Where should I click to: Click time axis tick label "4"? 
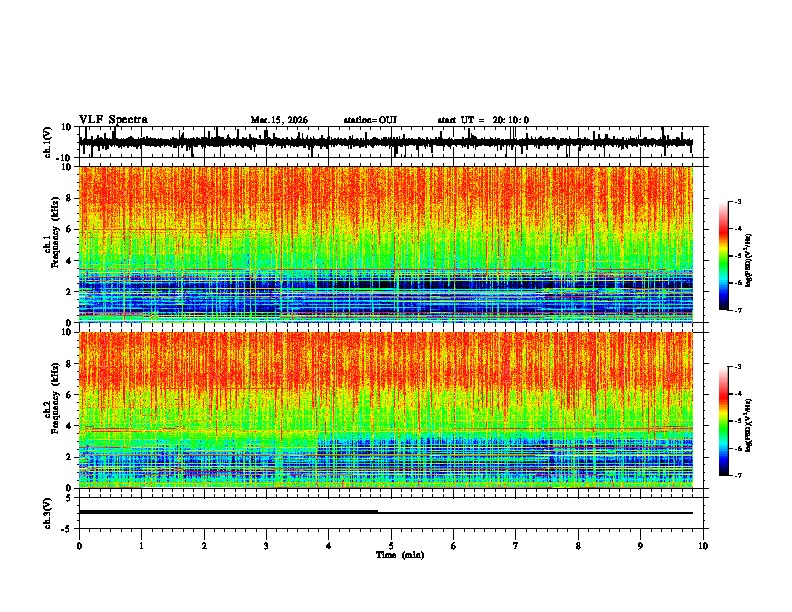[x=329, y=546]
